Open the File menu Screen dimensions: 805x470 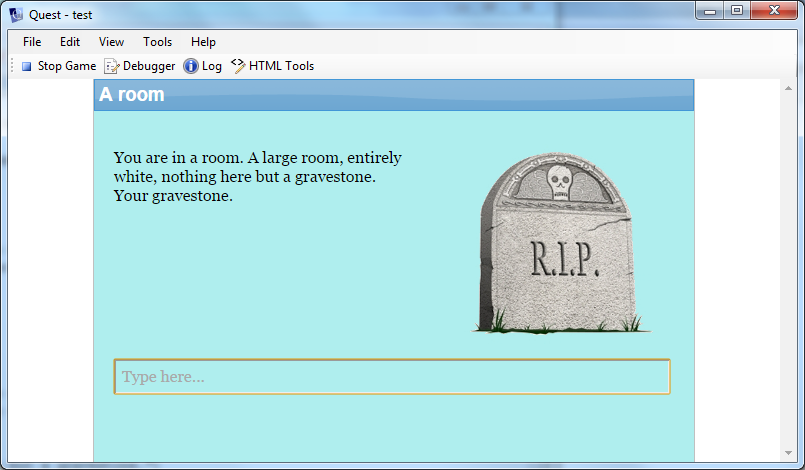(x=32, y=42)
